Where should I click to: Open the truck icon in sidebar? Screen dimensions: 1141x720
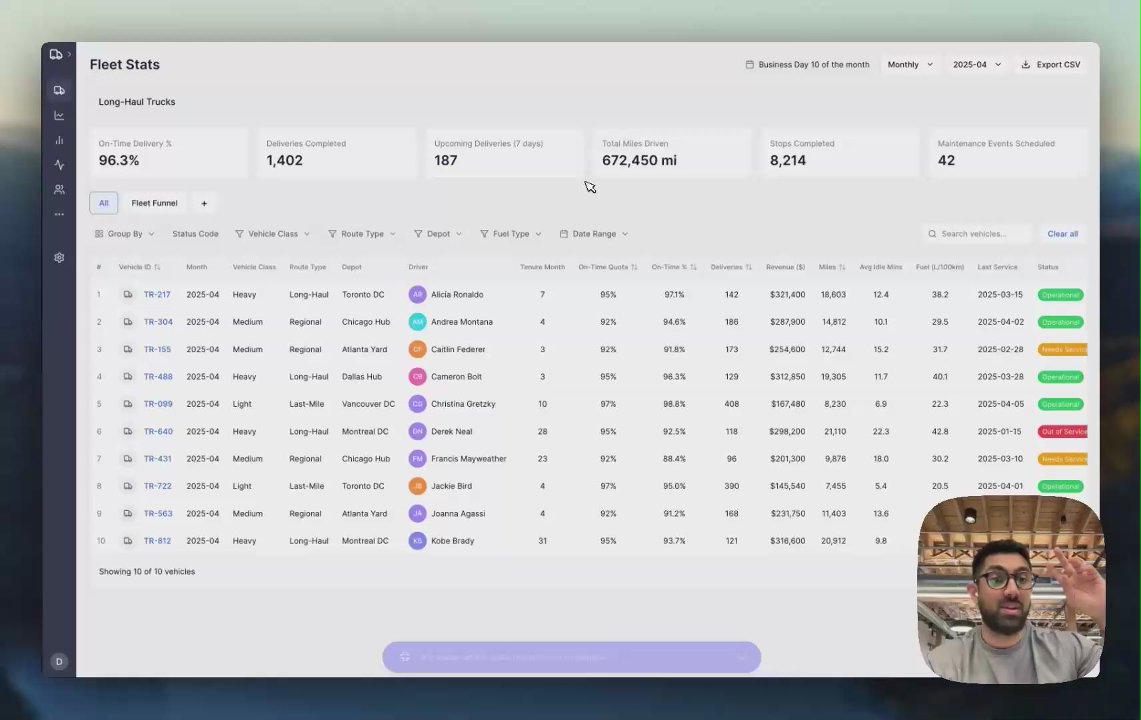click(59, 90)
